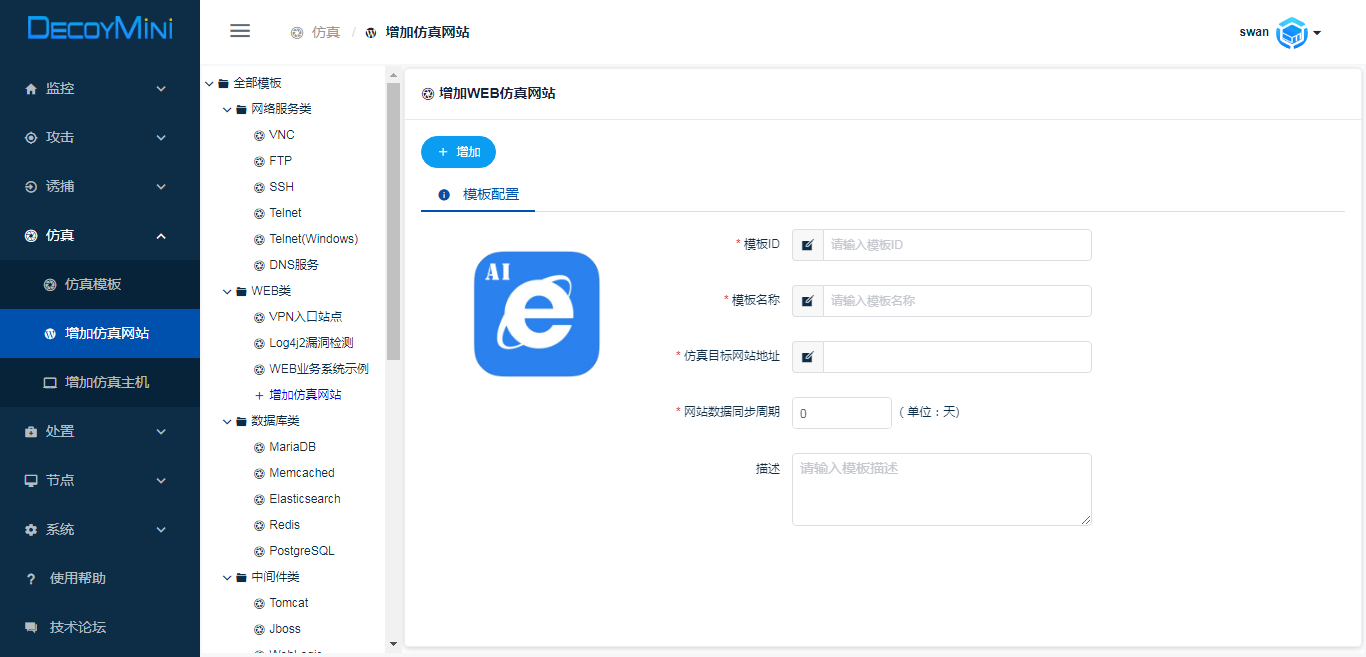1366x657 pixels.
Task: Click the edit icon beside 模板名称 field
Action: click(x=808, y=301)
